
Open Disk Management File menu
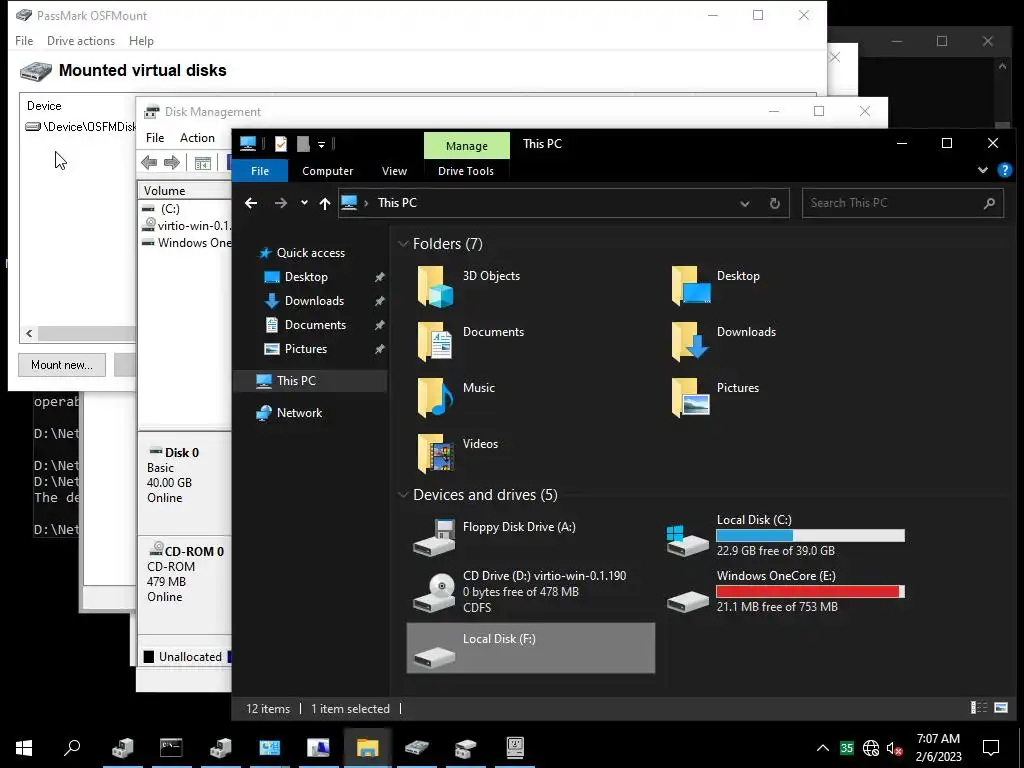(155, 138)
